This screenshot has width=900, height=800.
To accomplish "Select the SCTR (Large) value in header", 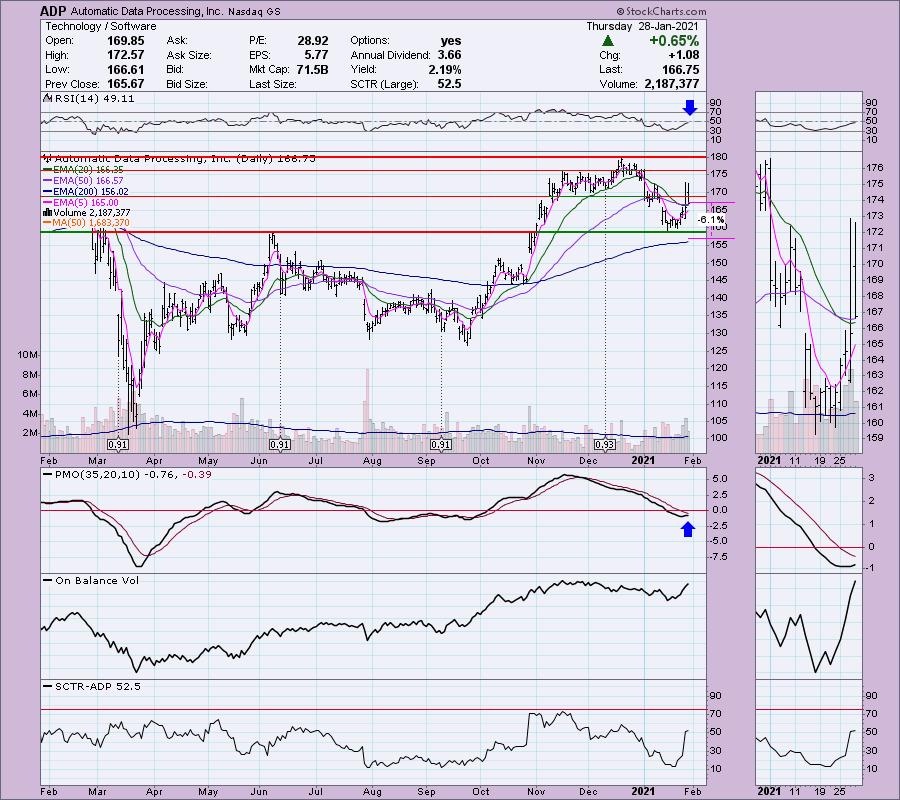I will click(449, 84).
